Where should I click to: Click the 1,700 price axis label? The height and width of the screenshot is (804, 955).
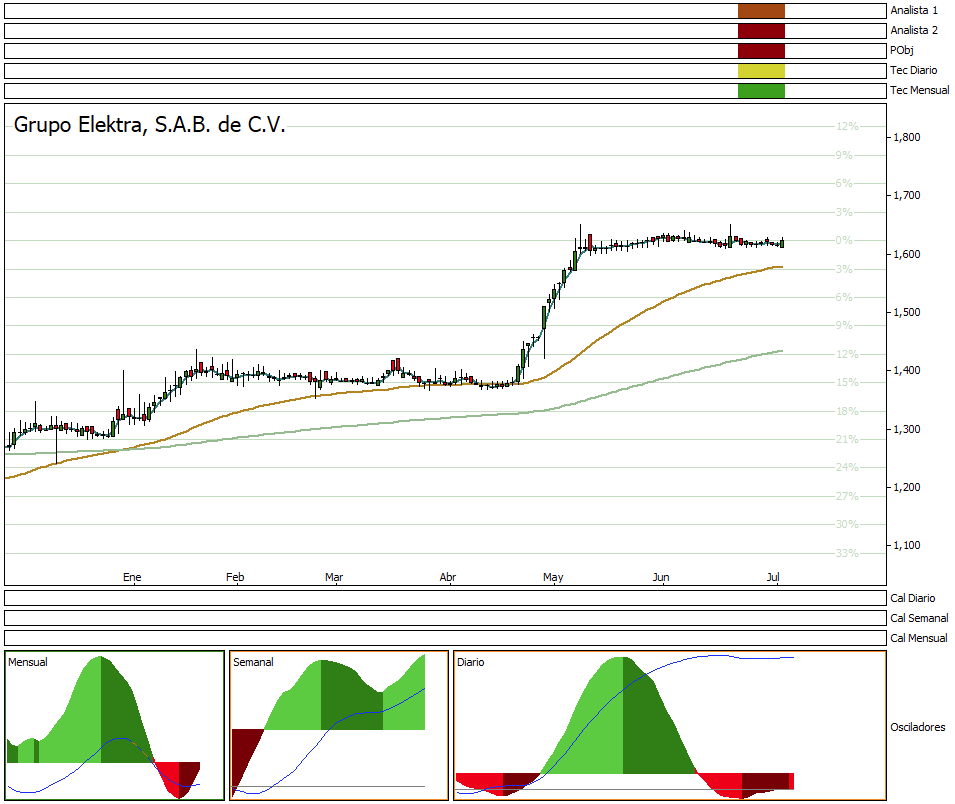point(907,196)
